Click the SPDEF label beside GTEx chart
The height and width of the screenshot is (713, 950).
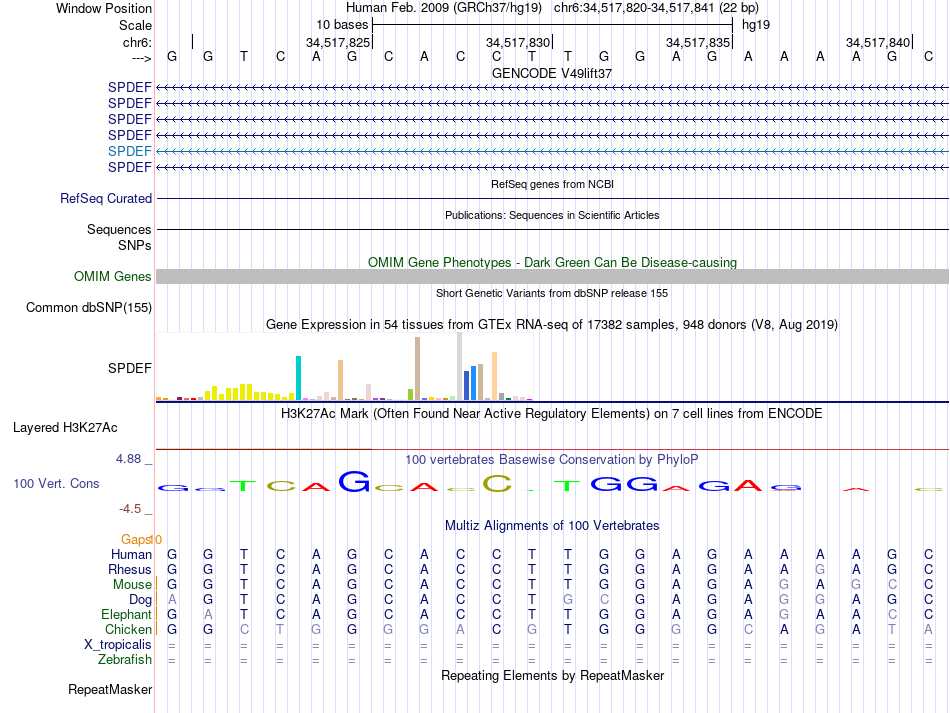(130, 368)
